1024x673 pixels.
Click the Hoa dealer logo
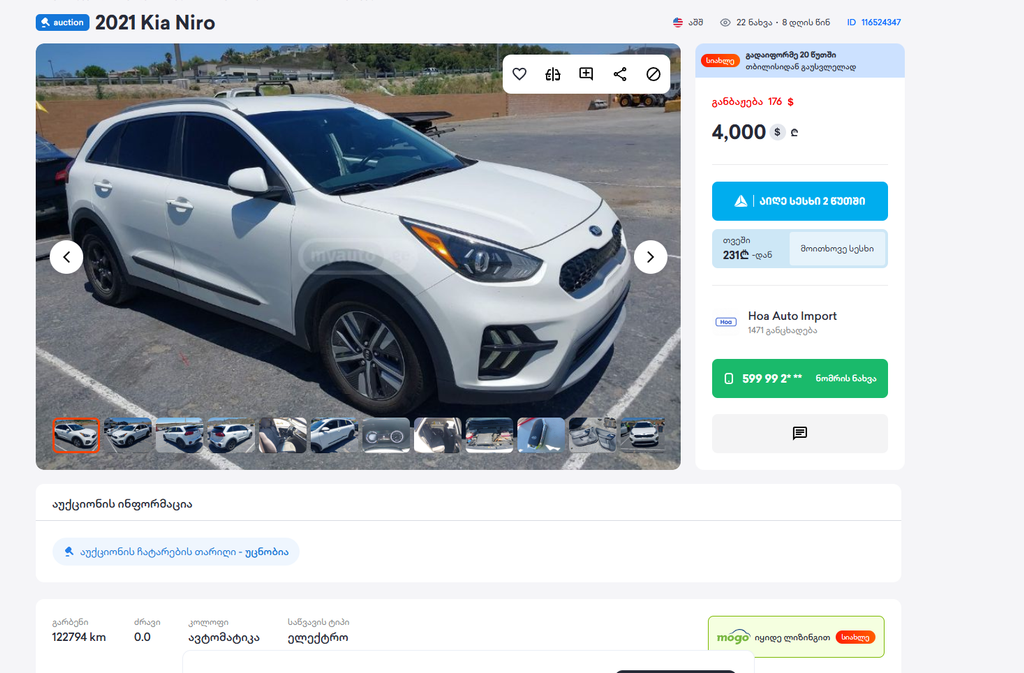pyautogui.click(x=726, y=322)
